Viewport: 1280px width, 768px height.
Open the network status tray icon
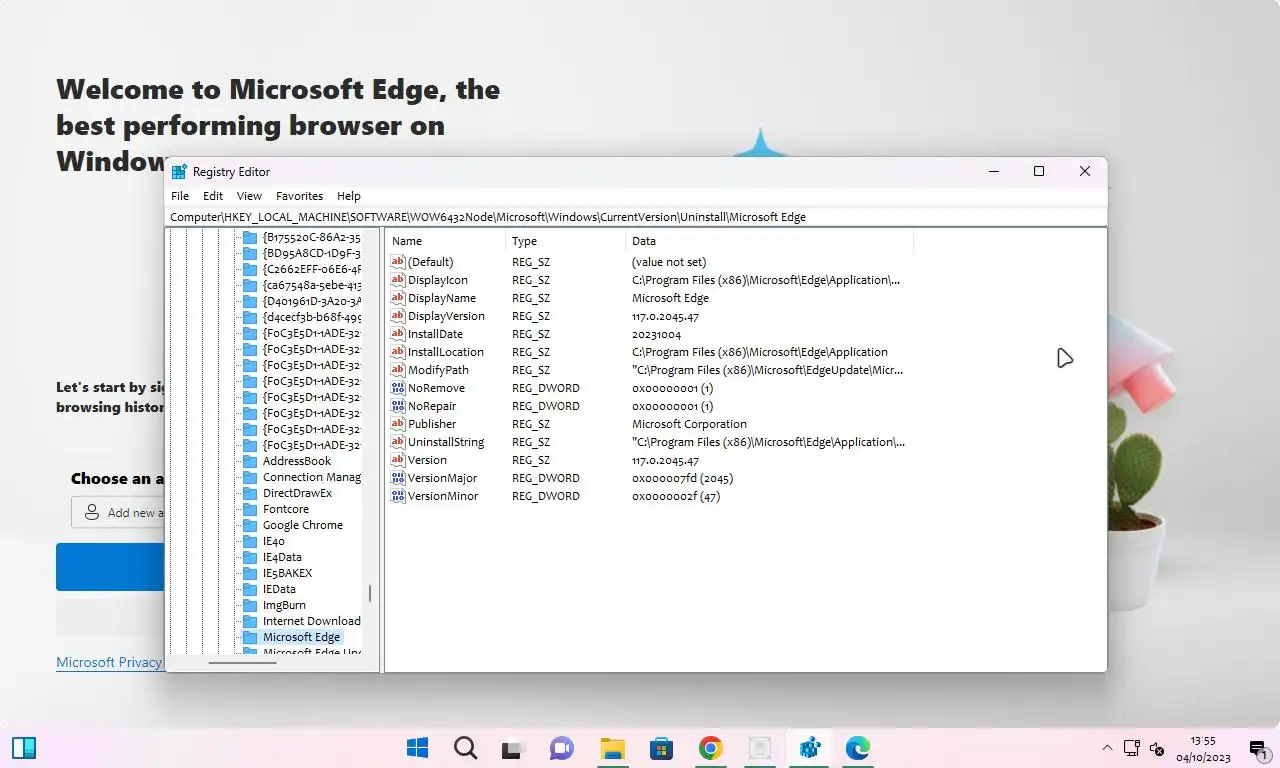pos(1132,748)
